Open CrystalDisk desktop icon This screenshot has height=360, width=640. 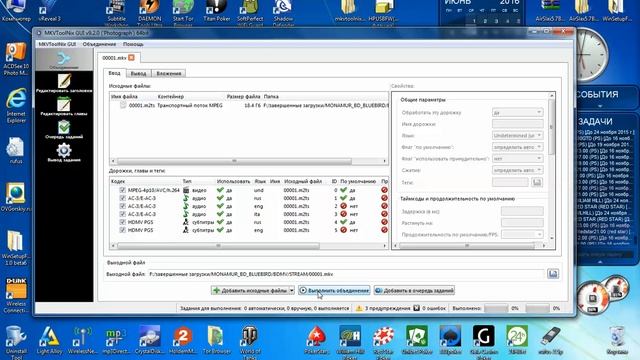click(x=149, y=340)
